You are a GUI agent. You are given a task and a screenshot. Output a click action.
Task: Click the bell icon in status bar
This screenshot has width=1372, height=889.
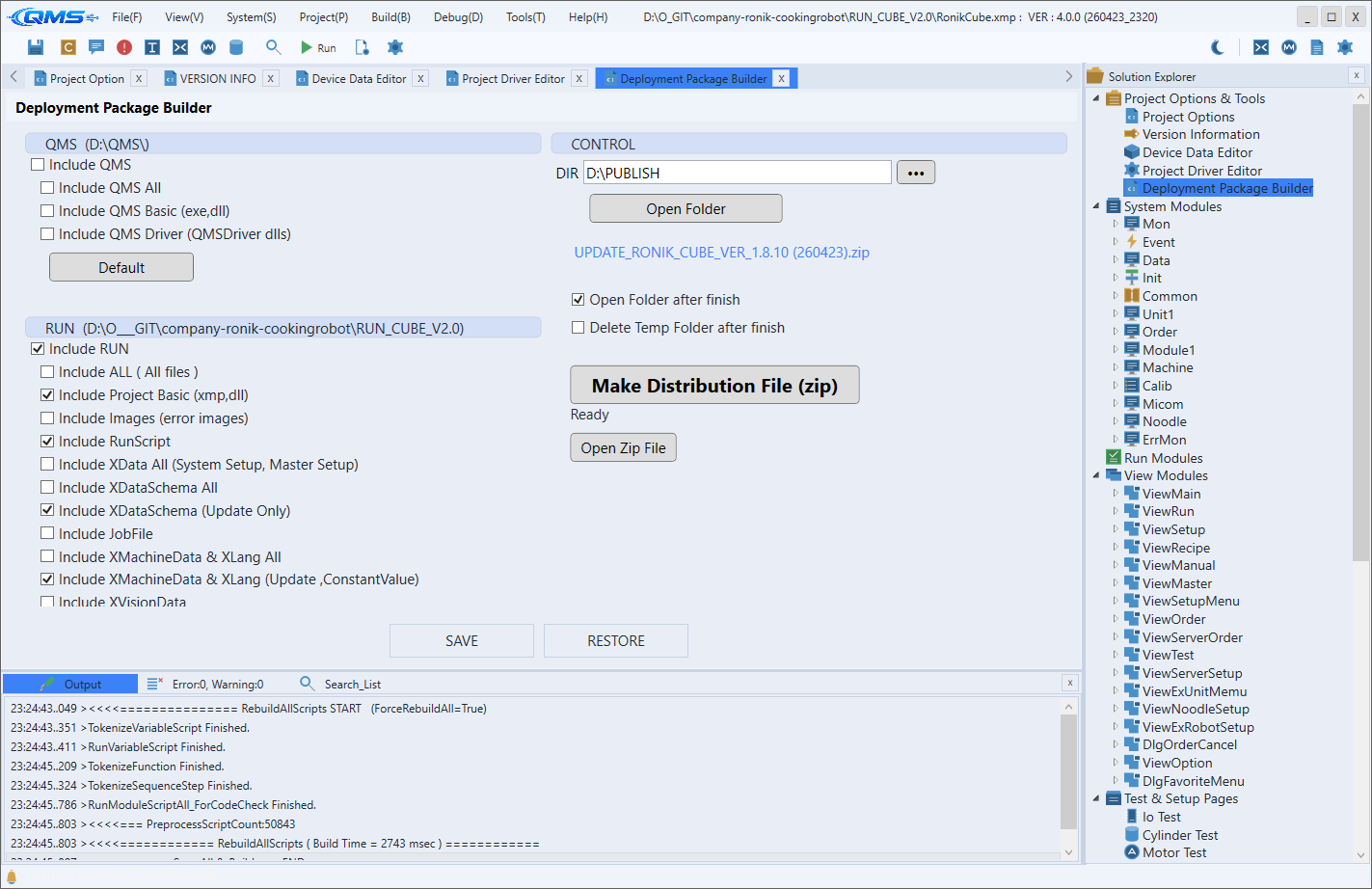coord(12,876)
